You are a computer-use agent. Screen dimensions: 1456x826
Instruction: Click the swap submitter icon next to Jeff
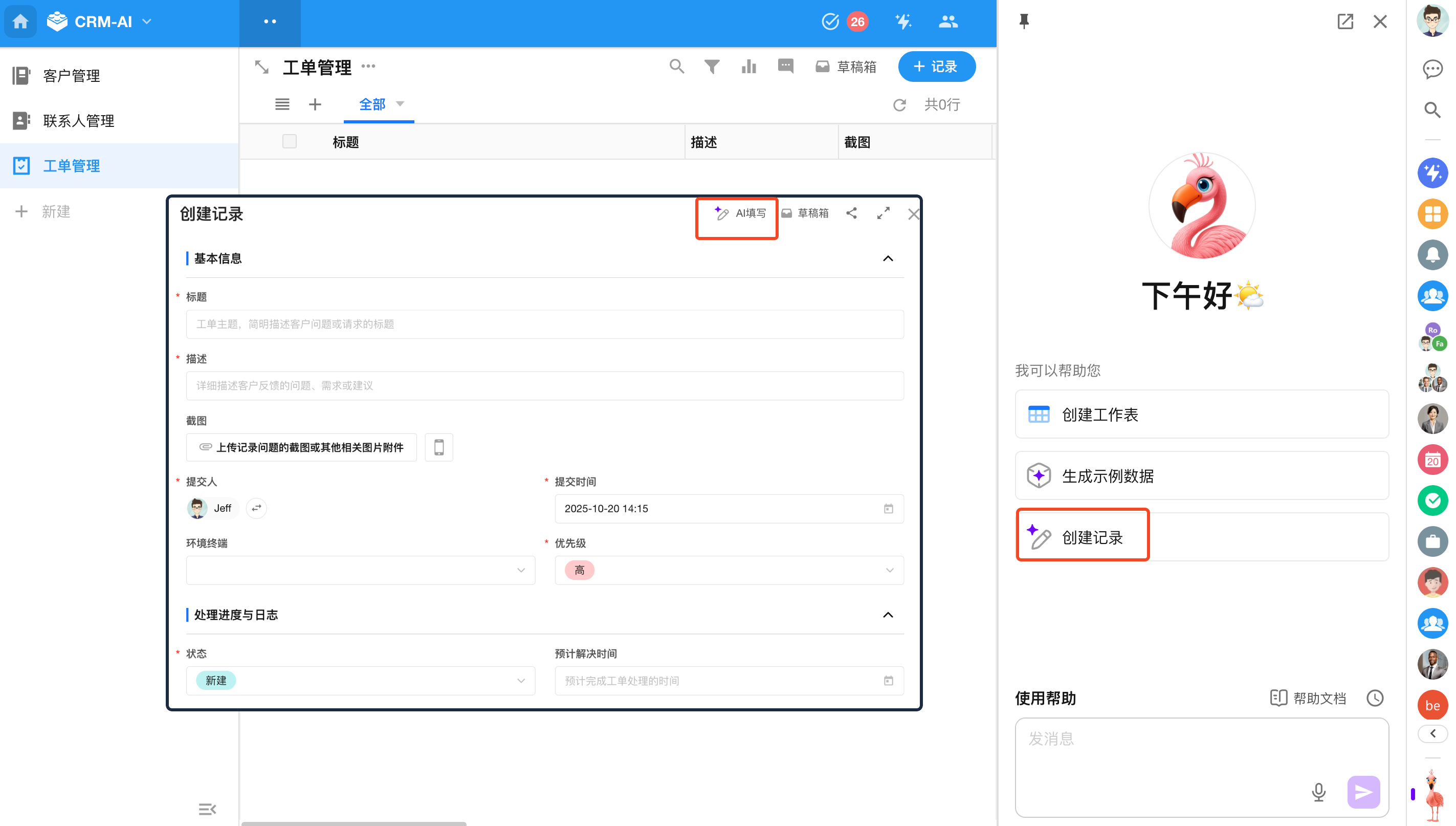pyautogui.click(x=256, y=508)
